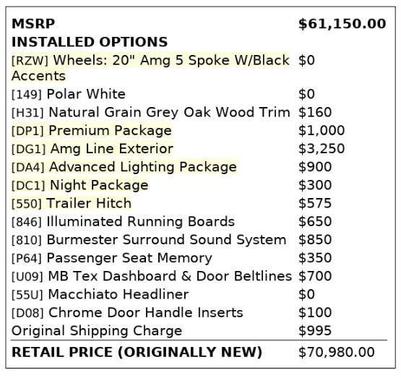The image size is (401, 378).
Task: Select Chrome Door Handle Inserts
Action: tap(127, 312)
